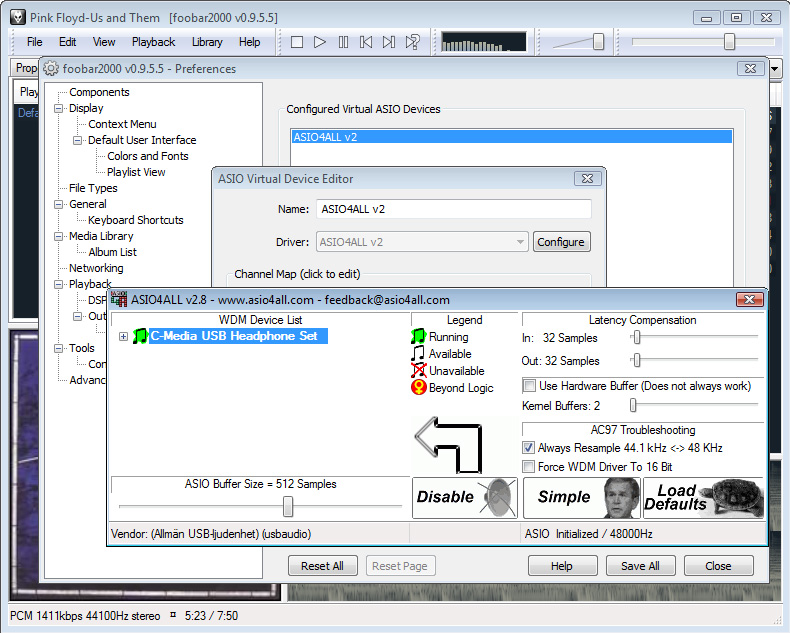Collapse the Display tree node
Image resolution: width=790 pixels, height=633 pixels.
coord(58,108)
